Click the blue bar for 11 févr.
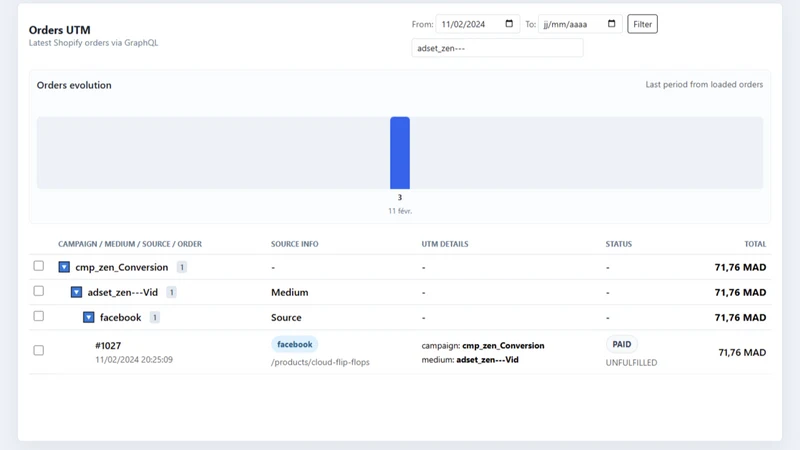The height and width of the screenshot is (450, 800). [x=400, y=153]
